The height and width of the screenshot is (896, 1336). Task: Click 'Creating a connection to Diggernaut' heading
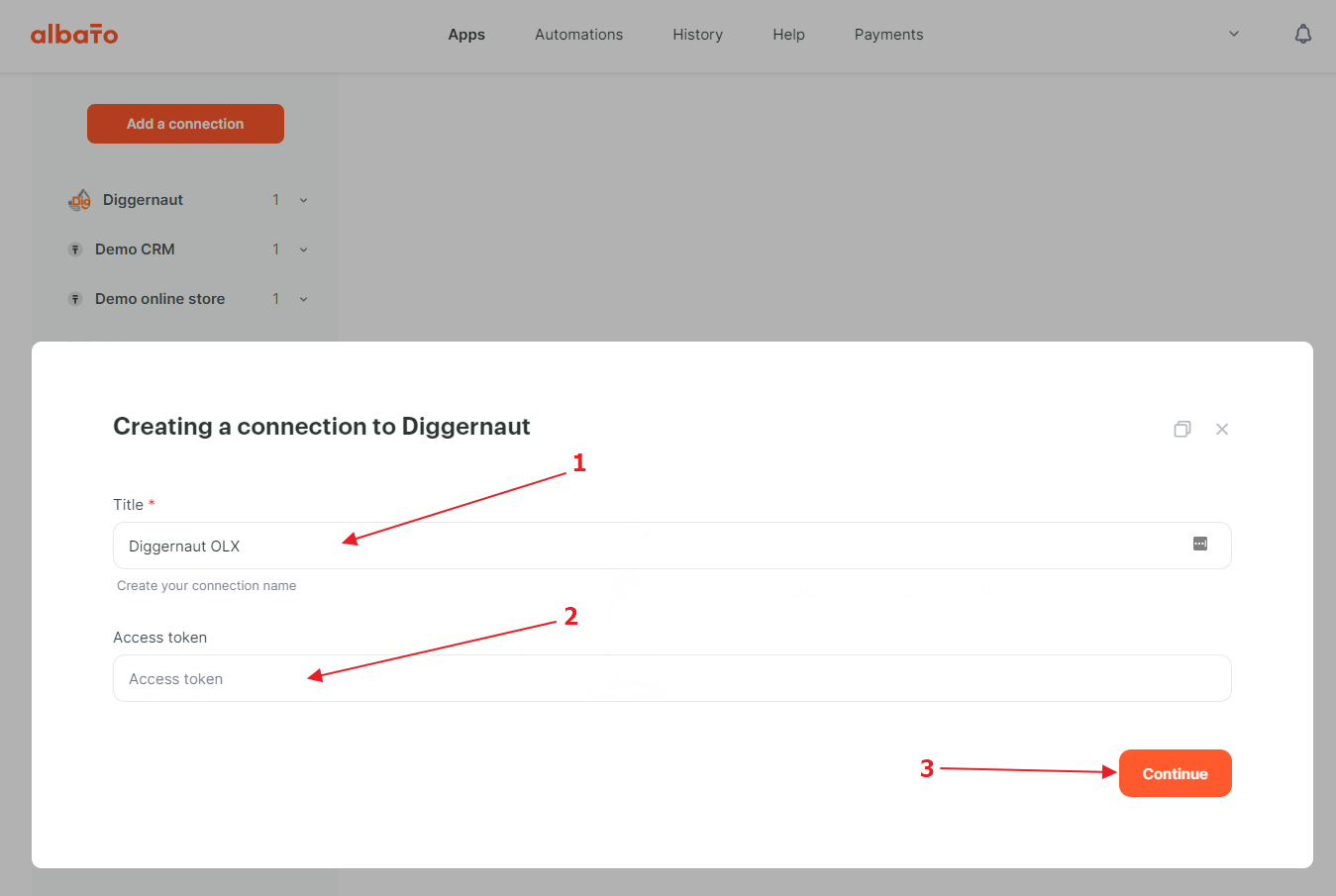click(x=322, y=427)
